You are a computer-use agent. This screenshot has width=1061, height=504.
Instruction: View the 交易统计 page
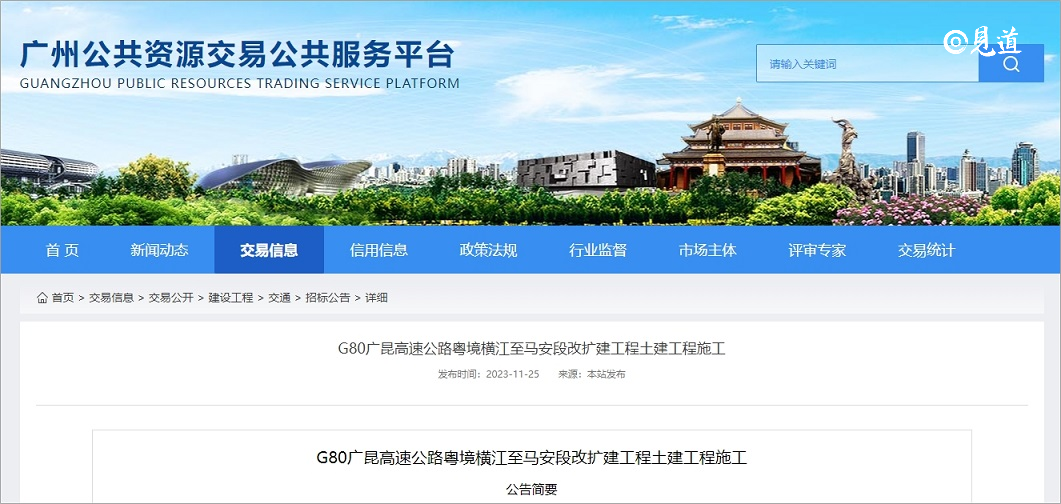(926, 250)
